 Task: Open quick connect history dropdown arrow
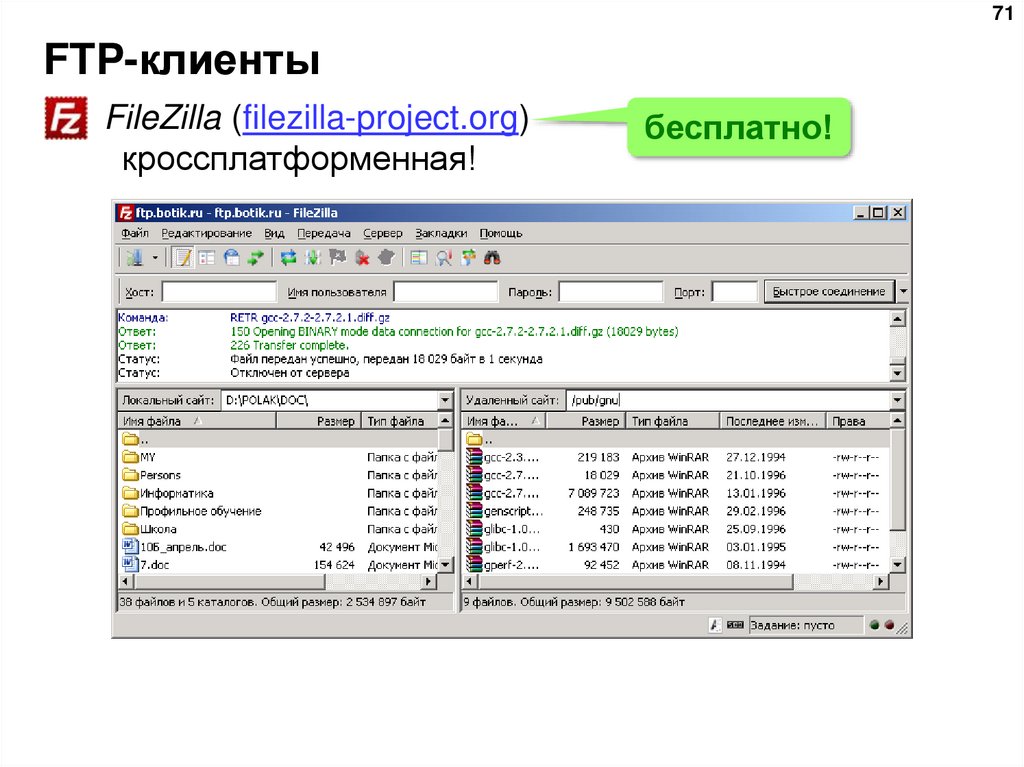pyautogui.click(x=903, y=291)
